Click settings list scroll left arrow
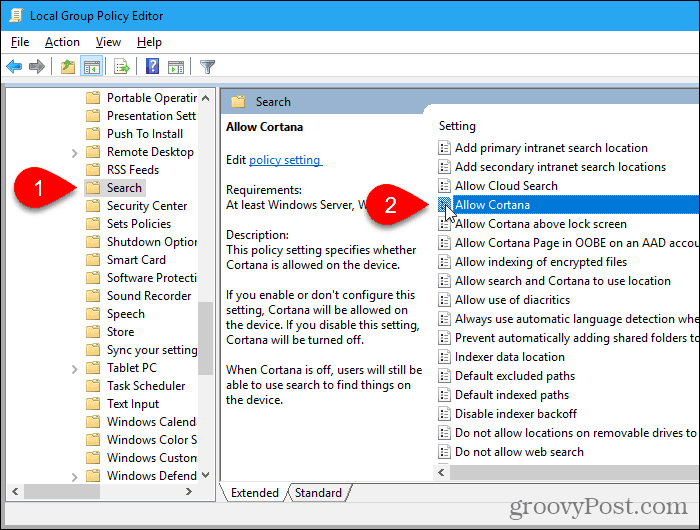This screenshot has height=530, width=700. (442, 472)
